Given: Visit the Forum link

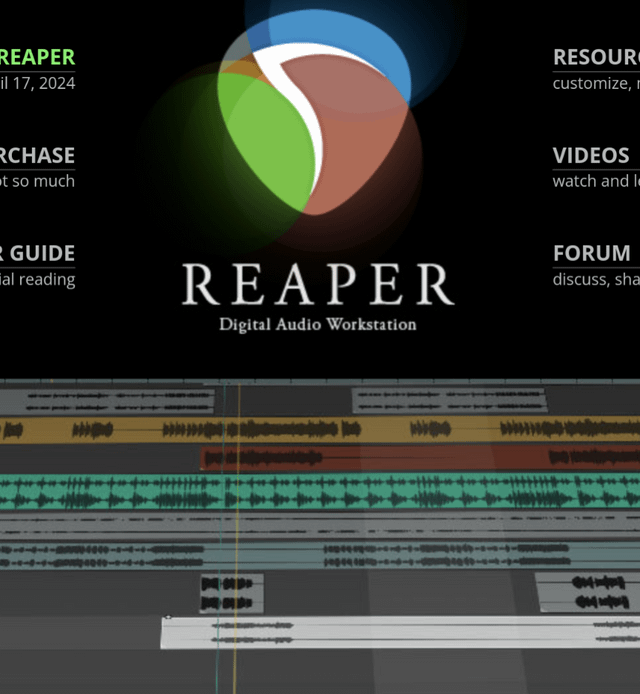Looking at the screenshot, I should (592, 253).
